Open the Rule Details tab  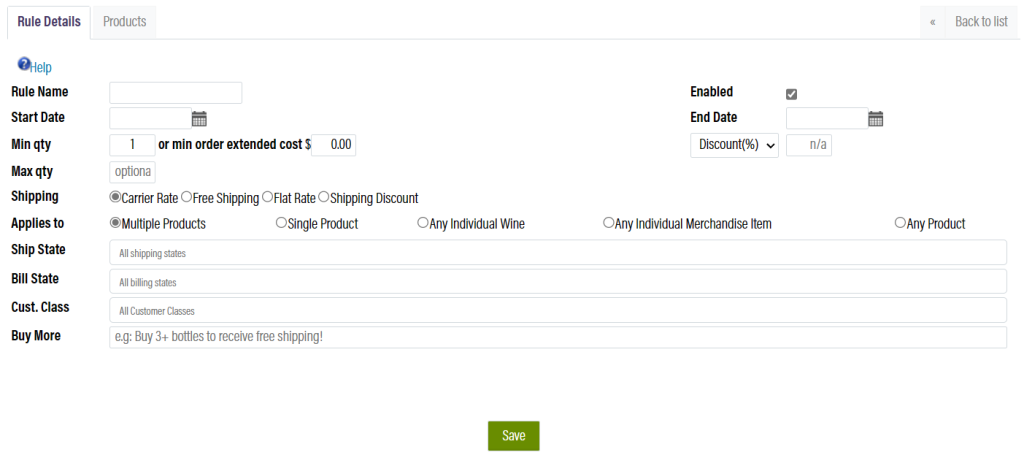(49, 22)
